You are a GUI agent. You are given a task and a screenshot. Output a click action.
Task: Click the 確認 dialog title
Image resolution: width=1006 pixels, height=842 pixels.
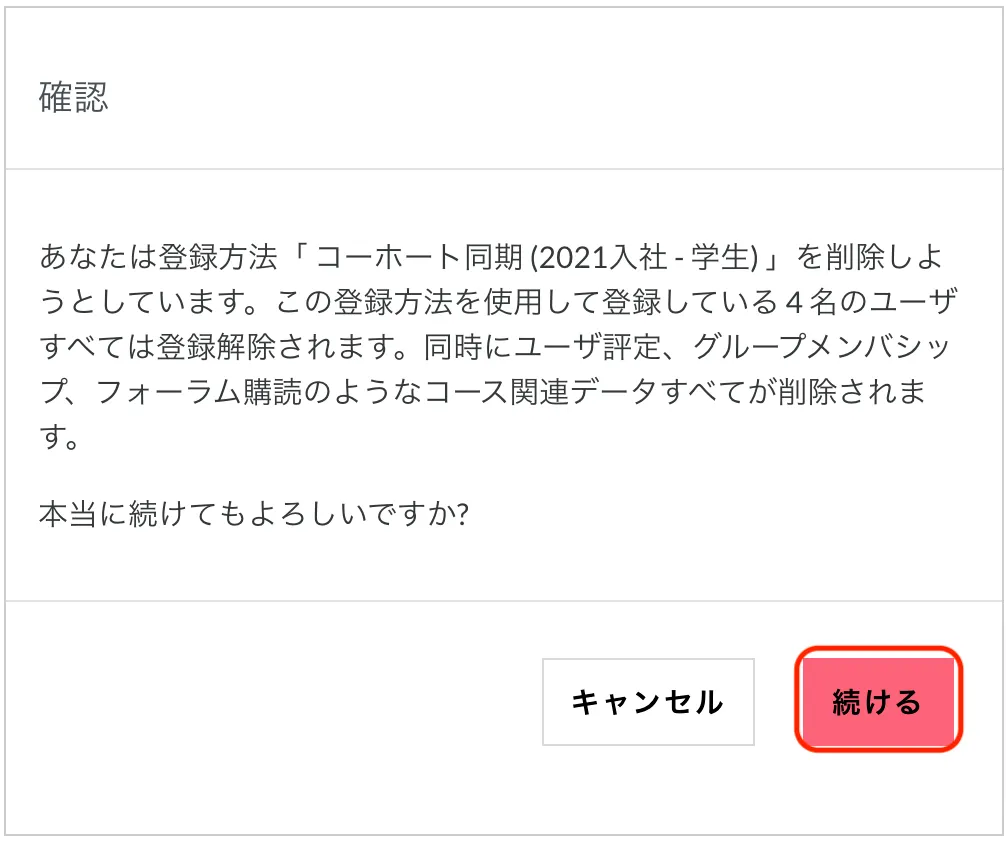tap(73, 97)
